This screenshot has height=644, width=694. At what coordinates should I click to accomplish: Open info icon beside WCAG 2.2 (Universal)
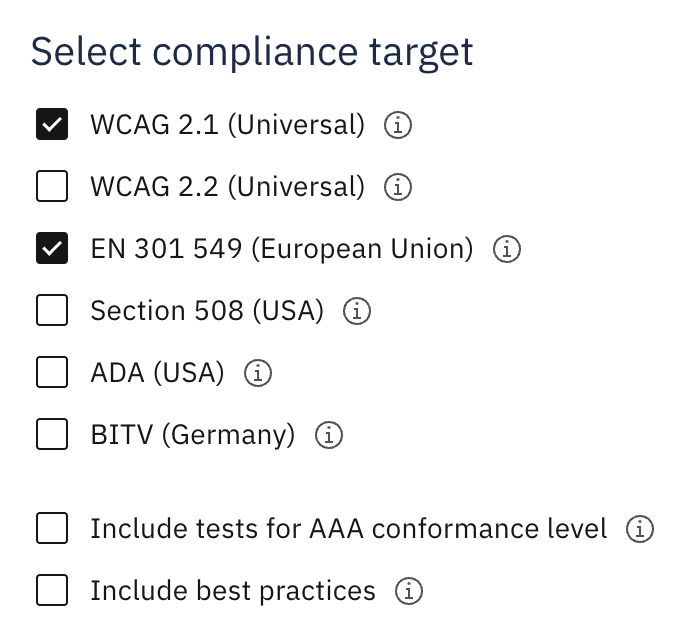tap(397, 187)
